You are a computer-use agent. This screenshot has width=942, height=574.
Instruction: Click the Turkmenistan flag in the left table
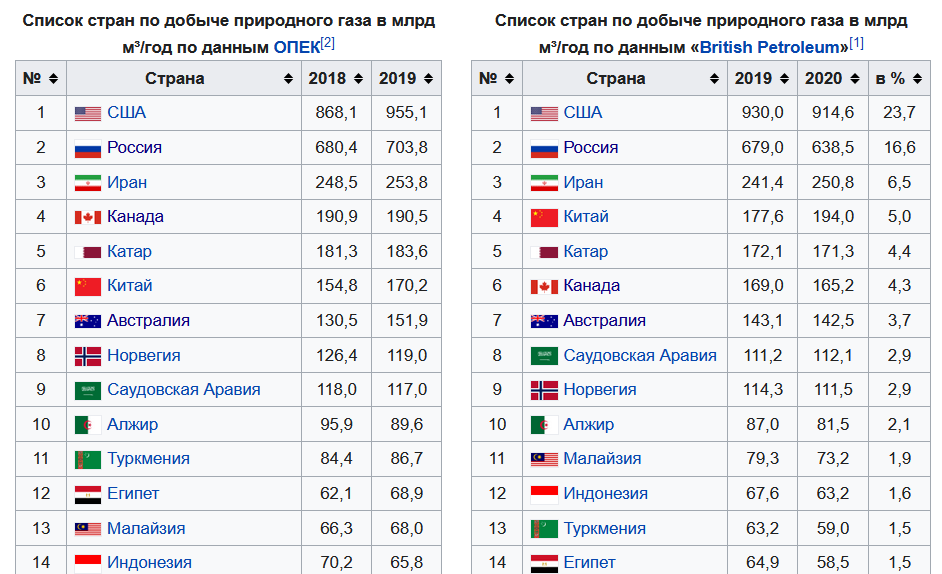click(x=88, y=460)
